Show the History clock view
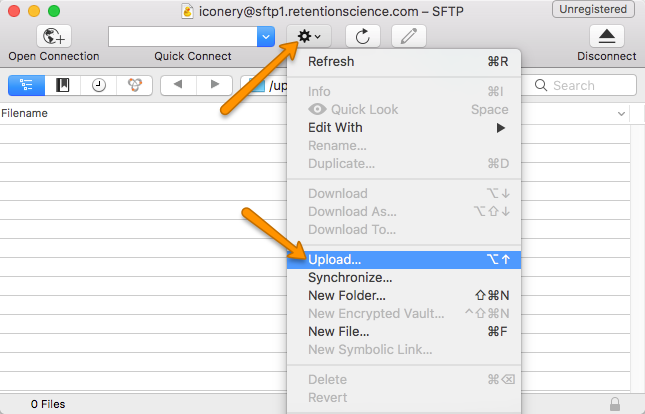 (x=99, y=85)
